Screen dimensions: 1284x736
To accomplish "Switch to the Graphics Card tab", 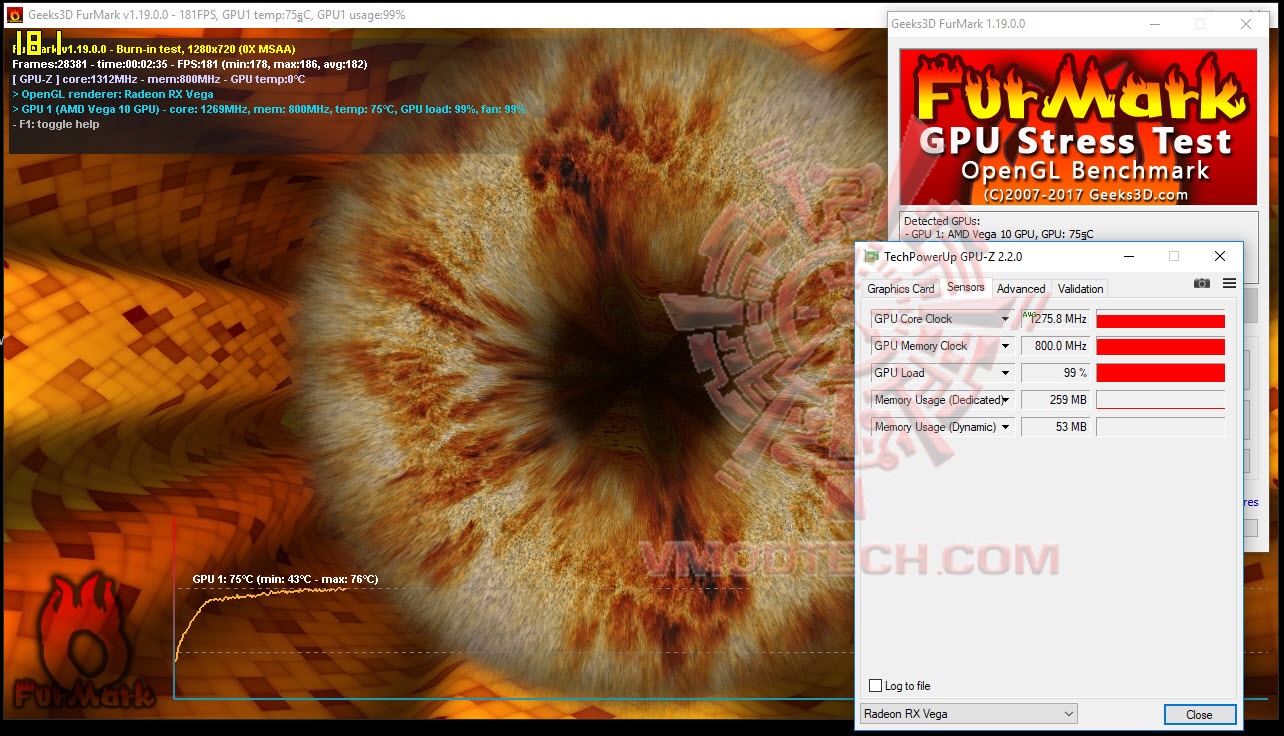I will [901, 289].
